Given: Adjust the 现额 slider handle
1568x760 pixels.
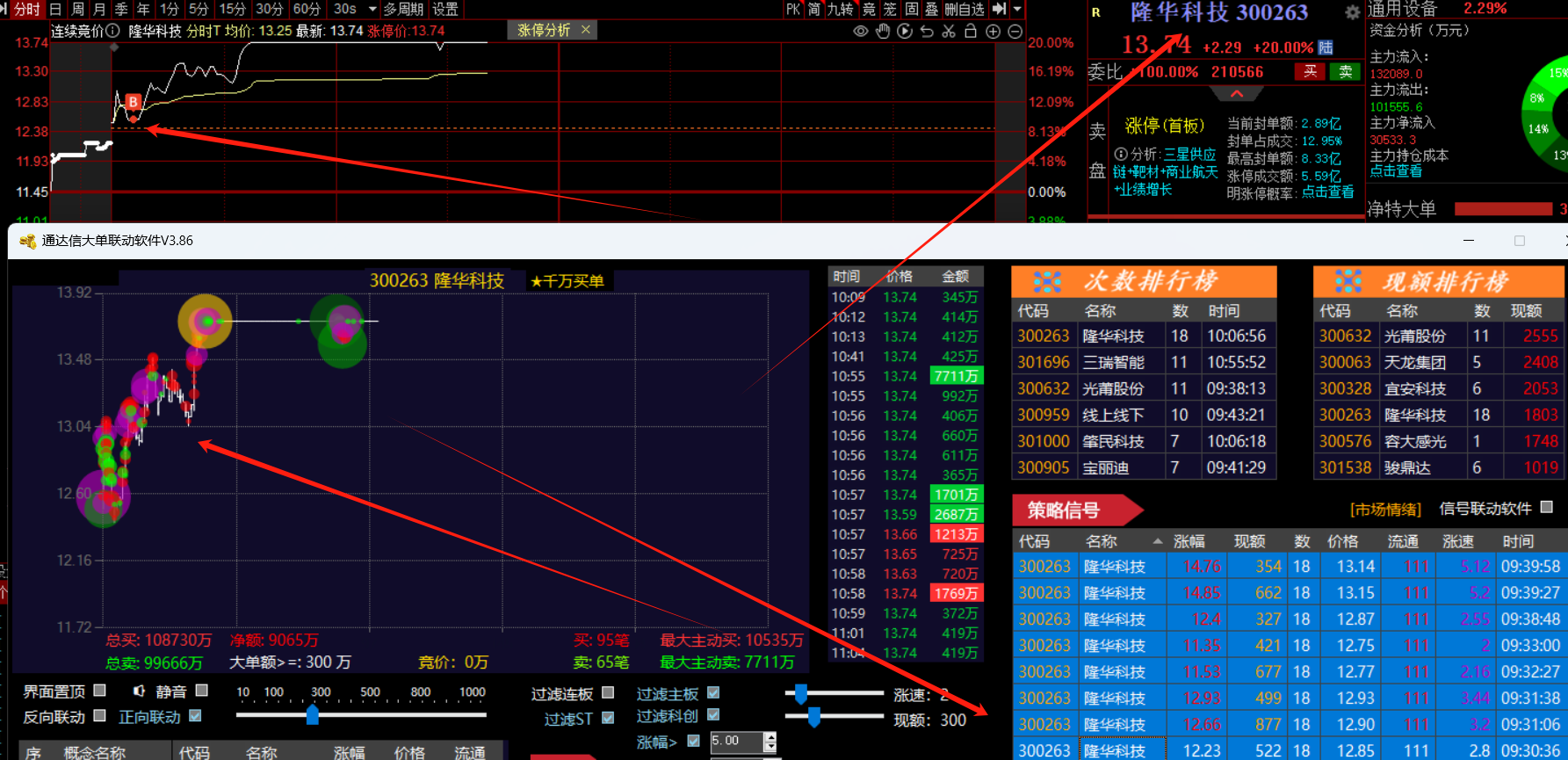Looking at the screenshot, I should pos(814,718).
